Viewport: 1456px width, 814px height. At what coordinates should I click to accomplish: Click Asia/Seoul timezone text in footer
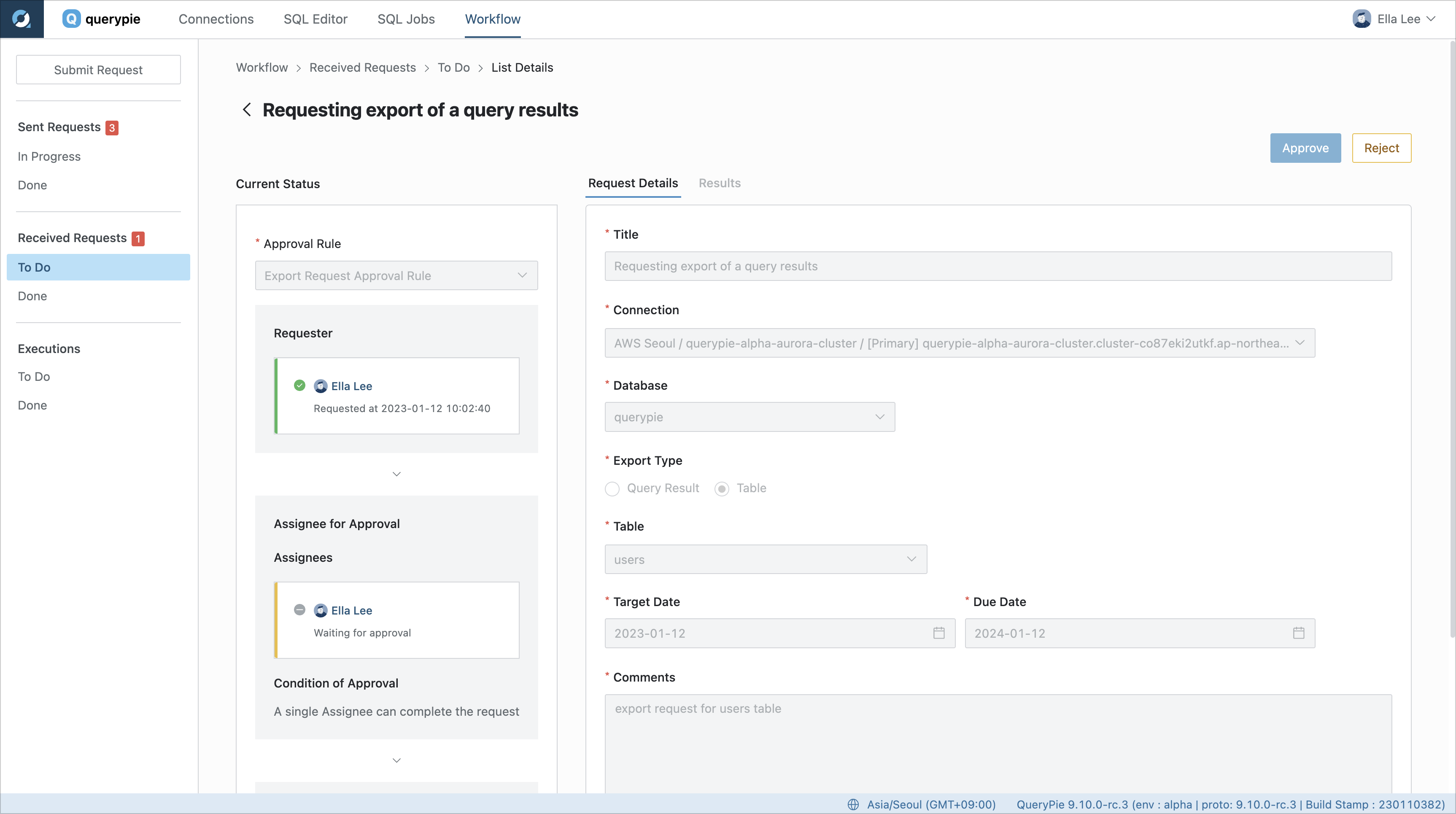(931, 804)
